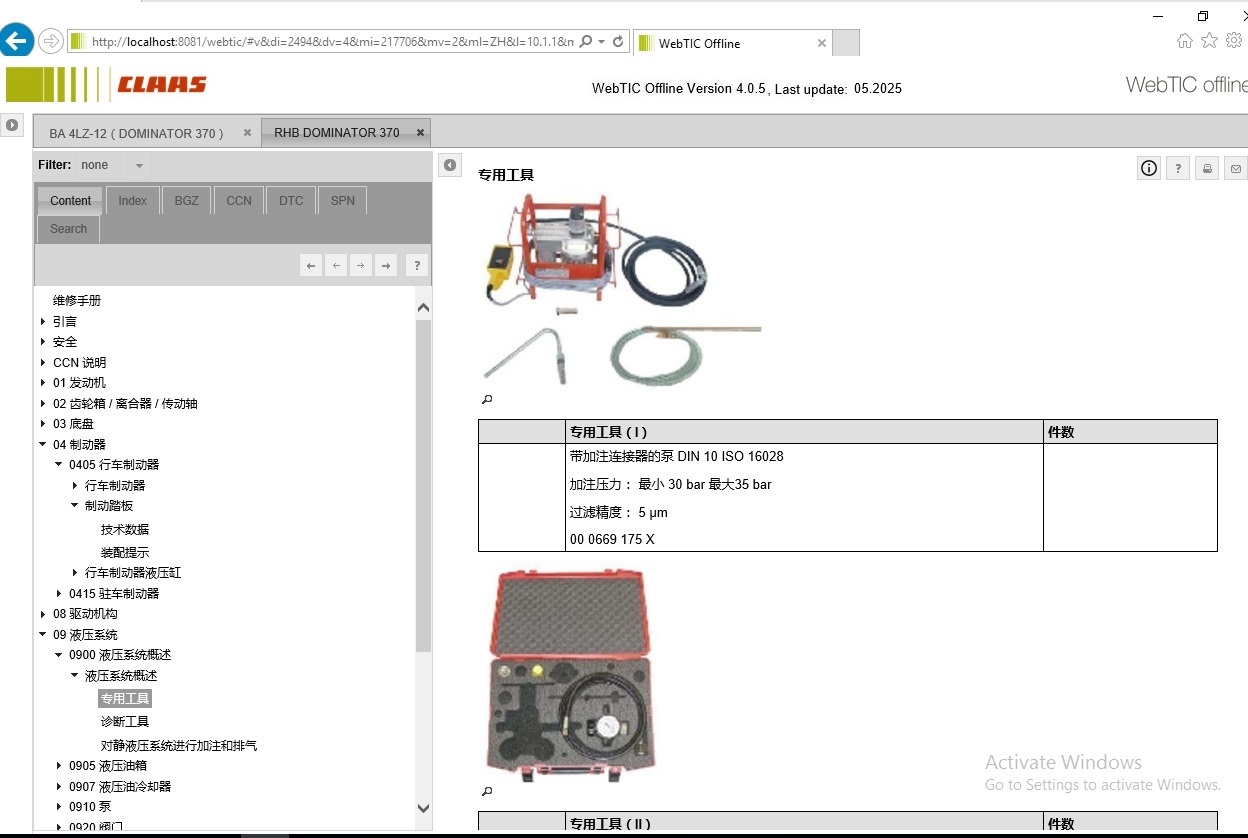Switch to the Index tab

coord(132,201)
